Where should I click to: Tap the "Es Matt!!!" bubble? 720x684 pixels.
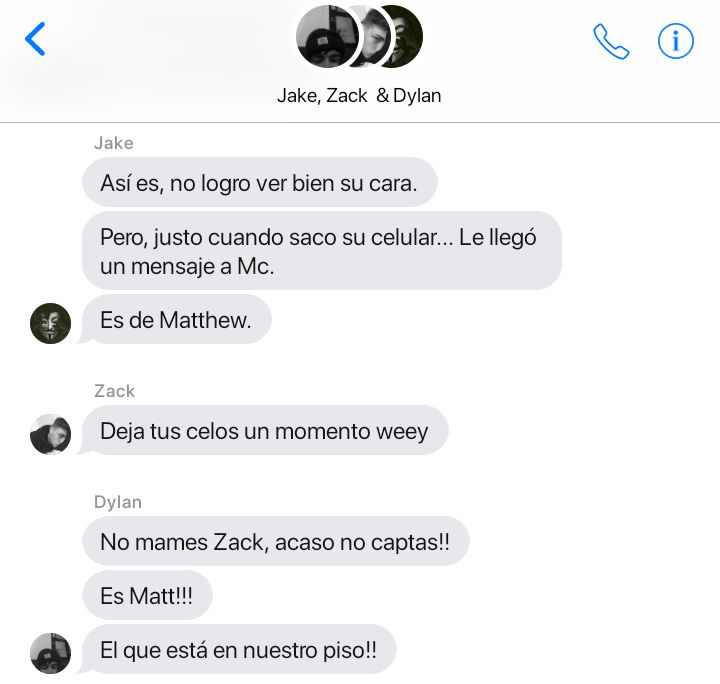pyautogui.click(x=147, y=595)
